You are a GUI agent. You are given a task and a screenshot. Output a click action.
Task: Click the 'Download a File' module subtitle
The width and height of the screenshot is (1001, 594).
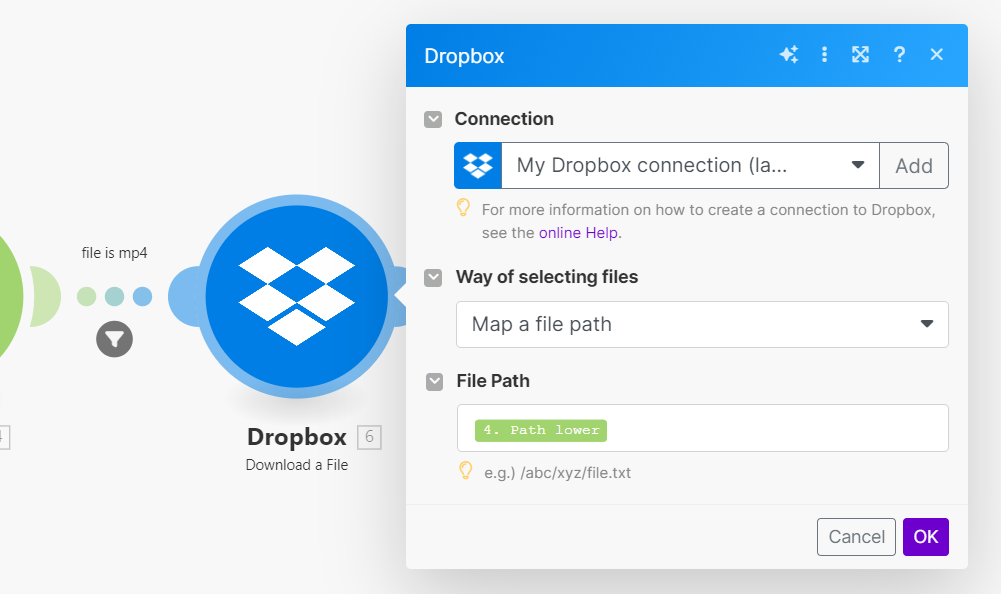tap(297, 465)
